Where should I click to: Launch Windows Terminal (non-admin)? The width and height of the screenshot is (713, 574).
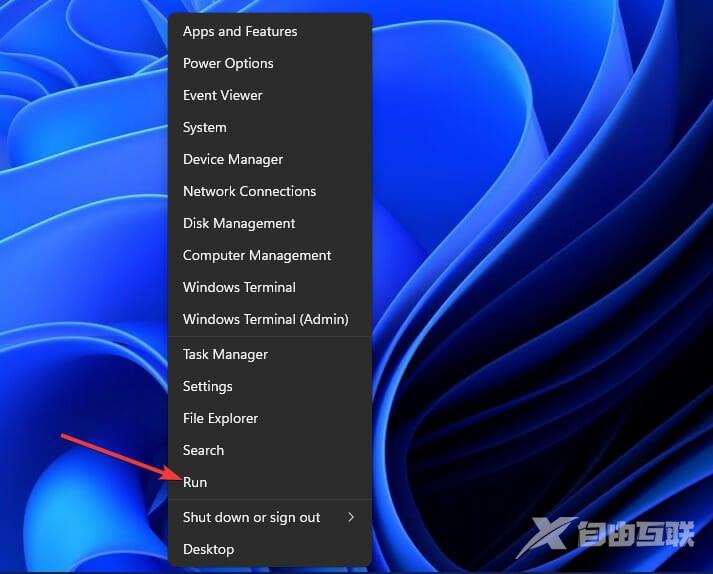[239, 287]
